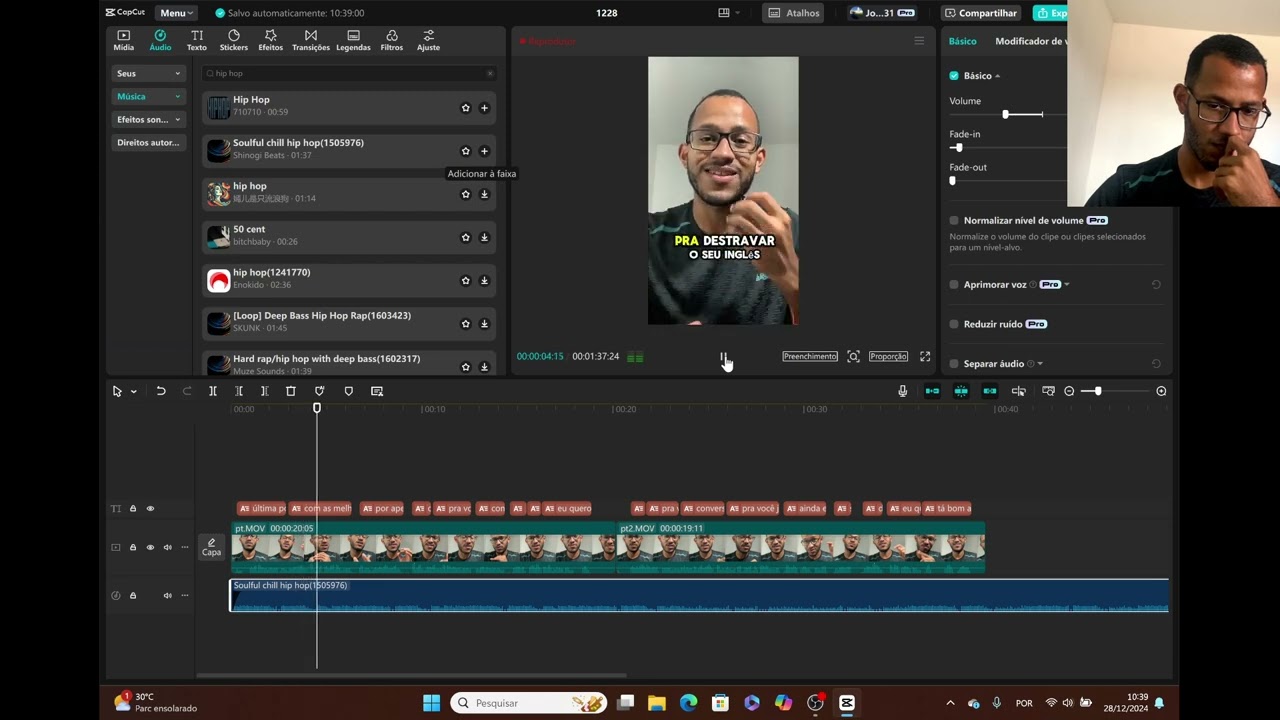The image size is (1280, 720).
Task: Select Direitos autorais category
Action: (x=149, y=142)
